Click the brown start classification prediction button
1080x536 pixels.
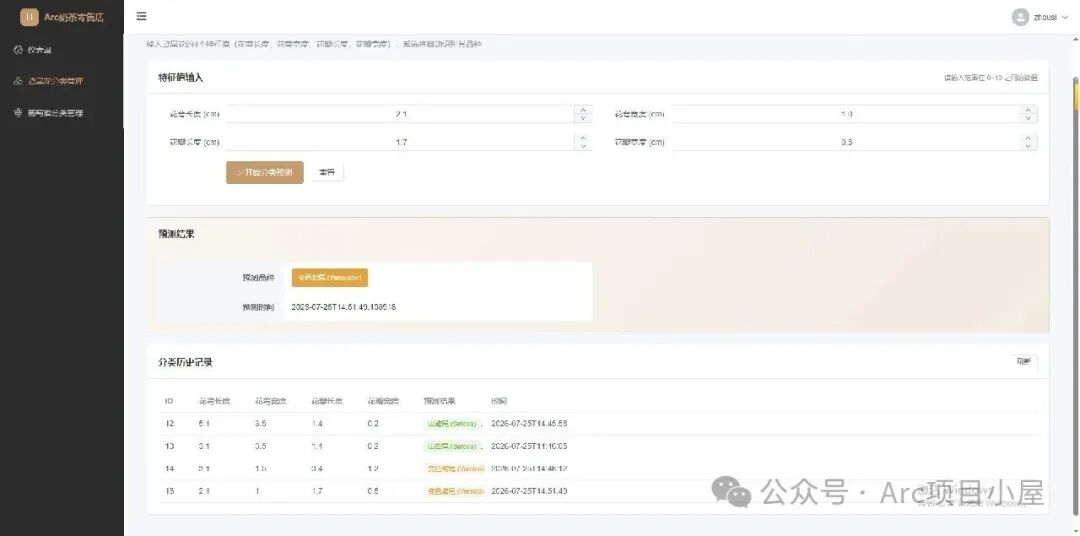point(264,172)
